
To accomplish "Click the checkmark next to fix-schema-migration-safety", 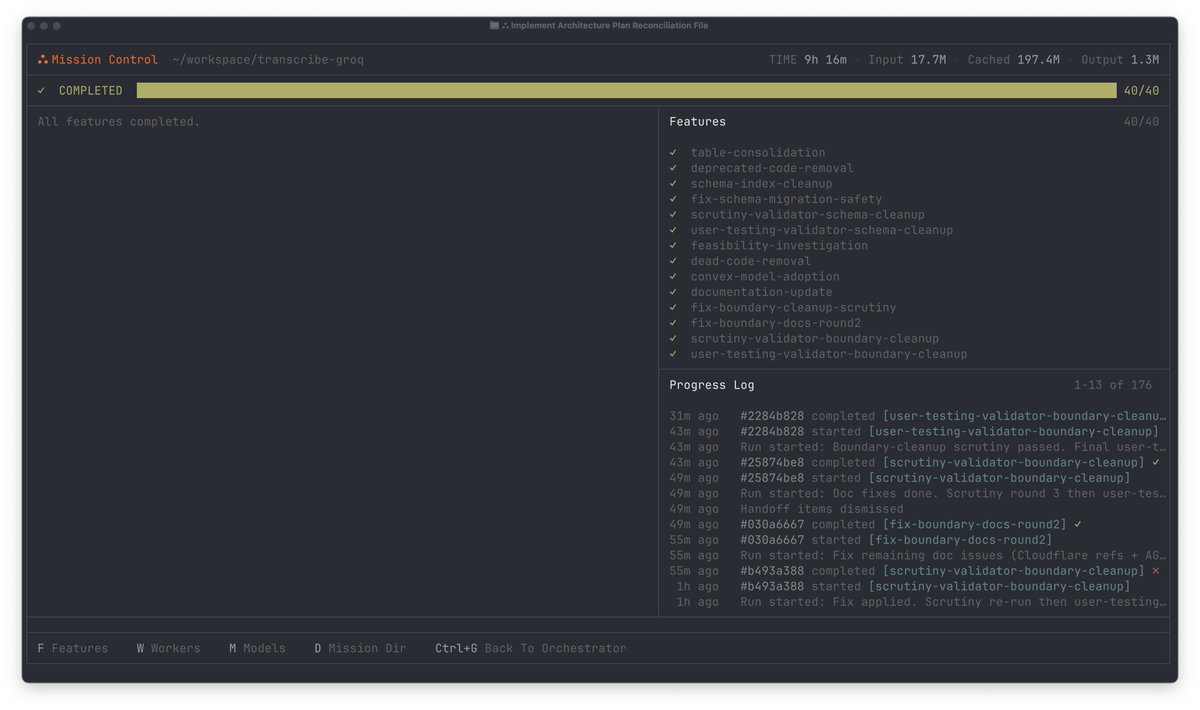I will pos(673,200).
